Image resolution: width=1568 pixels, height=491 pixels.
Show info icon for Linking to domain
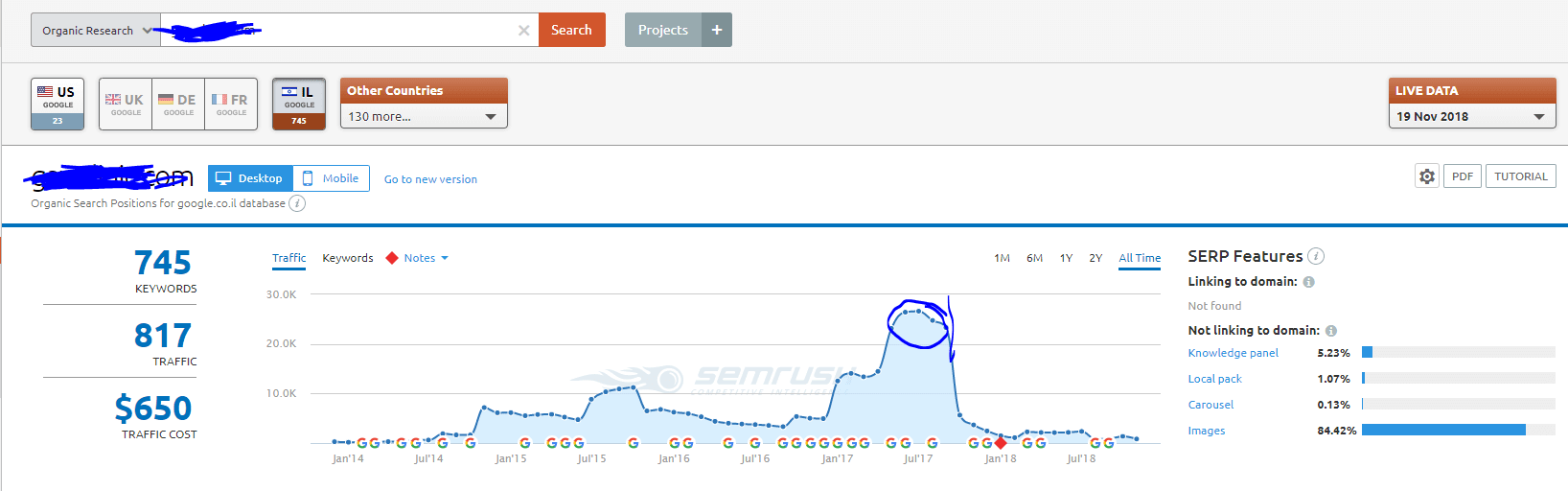point(1308,282)
